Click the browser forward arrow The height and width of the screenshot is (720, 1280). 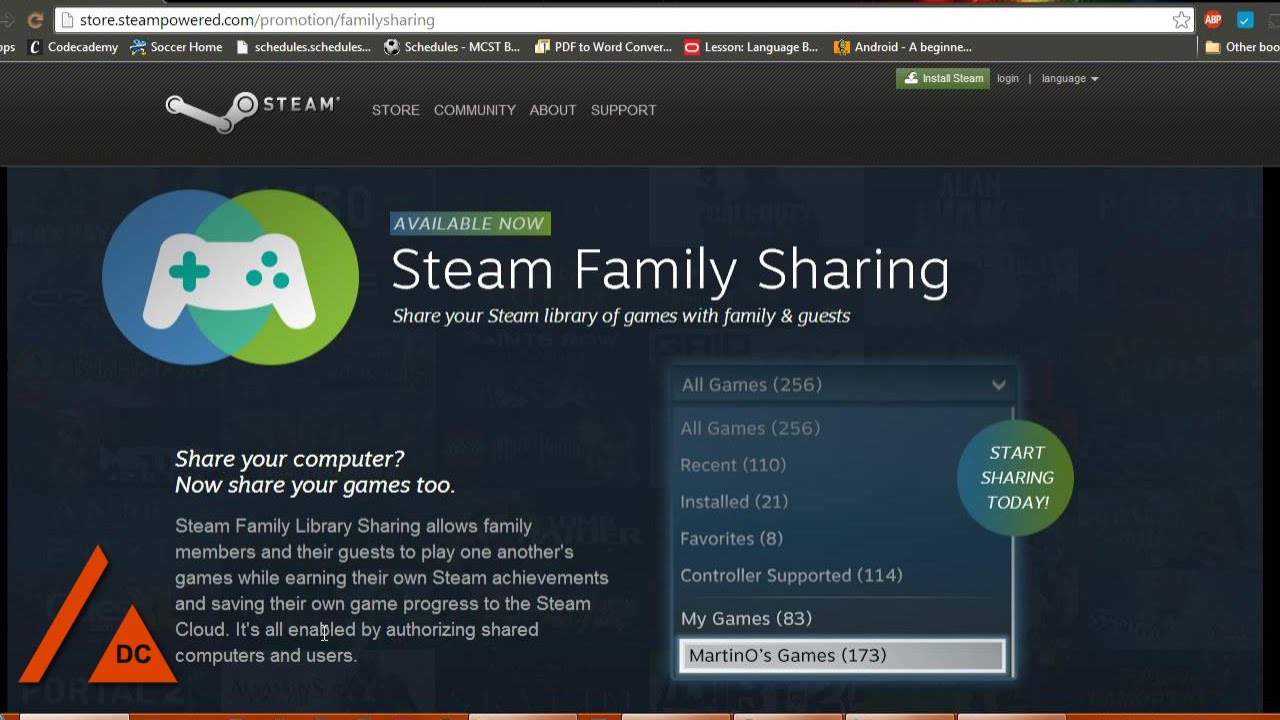click(x=6, y=20)
